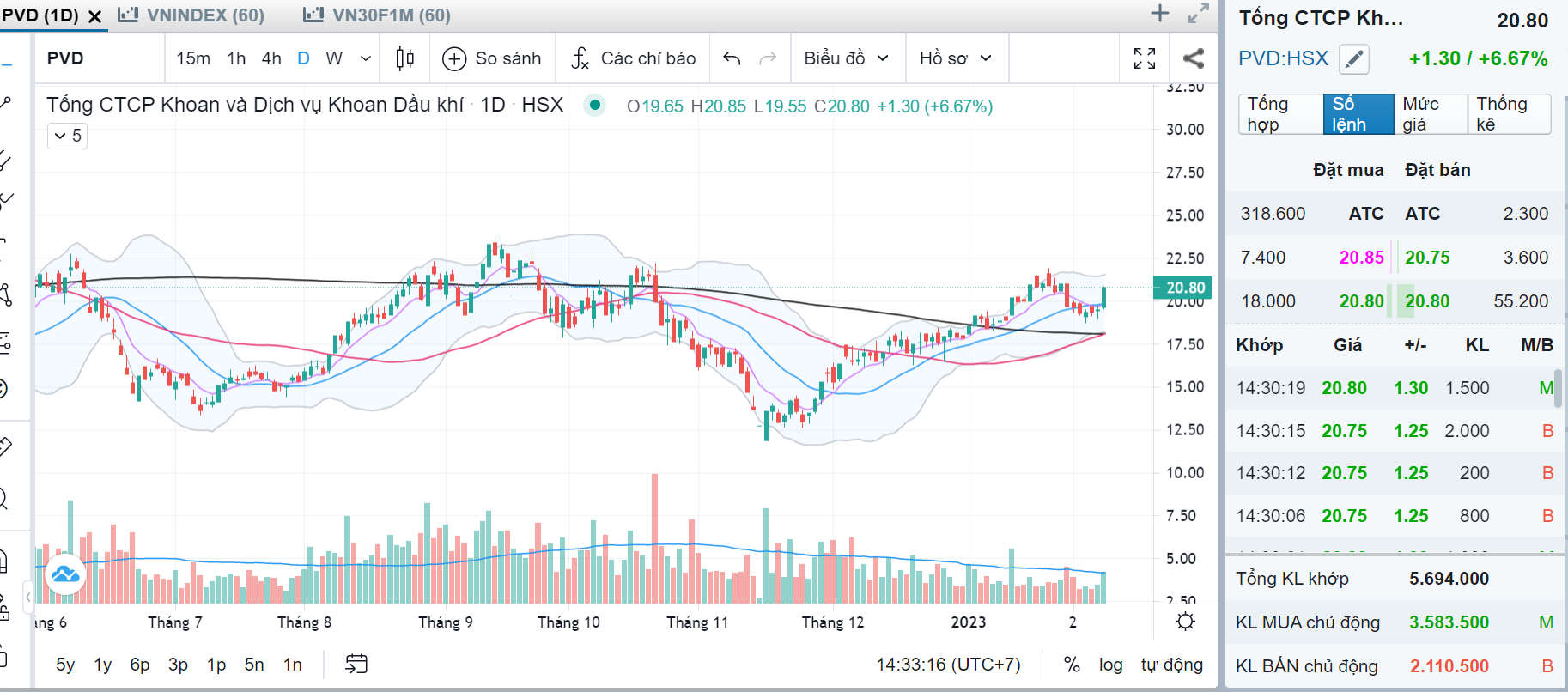The height and width of the screenshot is (692, 1568).
Task: Set the chart range to 6p
Action: pyautogui.click(x=140, y=665)
